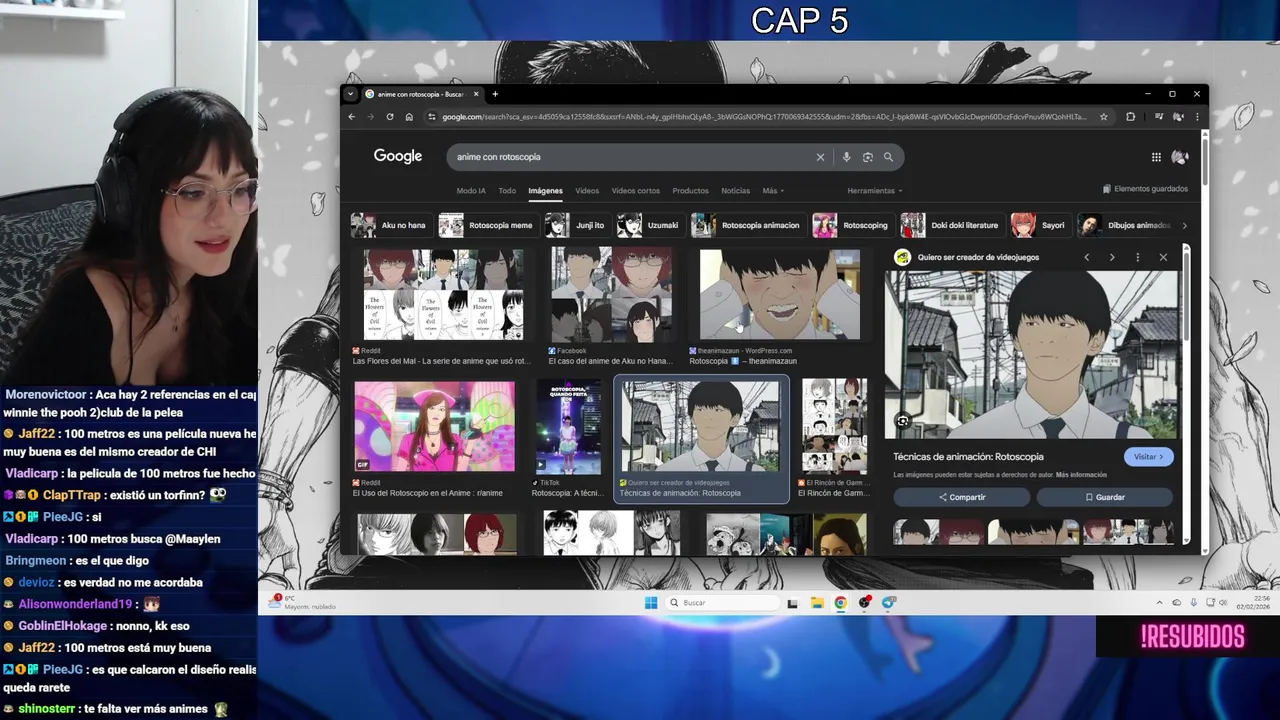
Task: Switch to the Modo IA tab
Action: (471, 191)
